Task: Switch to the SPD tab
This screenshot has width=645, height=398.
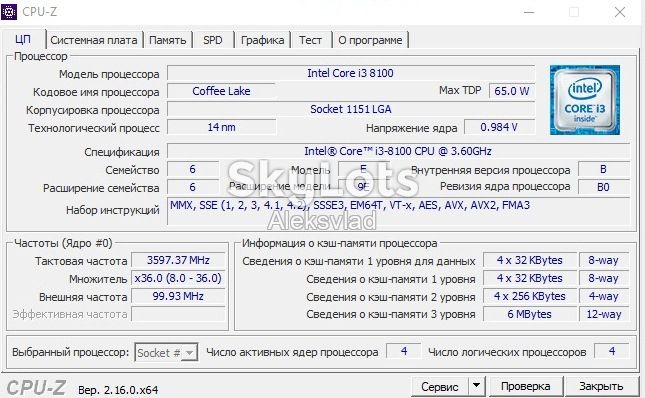Action: [x=213, y=40]
